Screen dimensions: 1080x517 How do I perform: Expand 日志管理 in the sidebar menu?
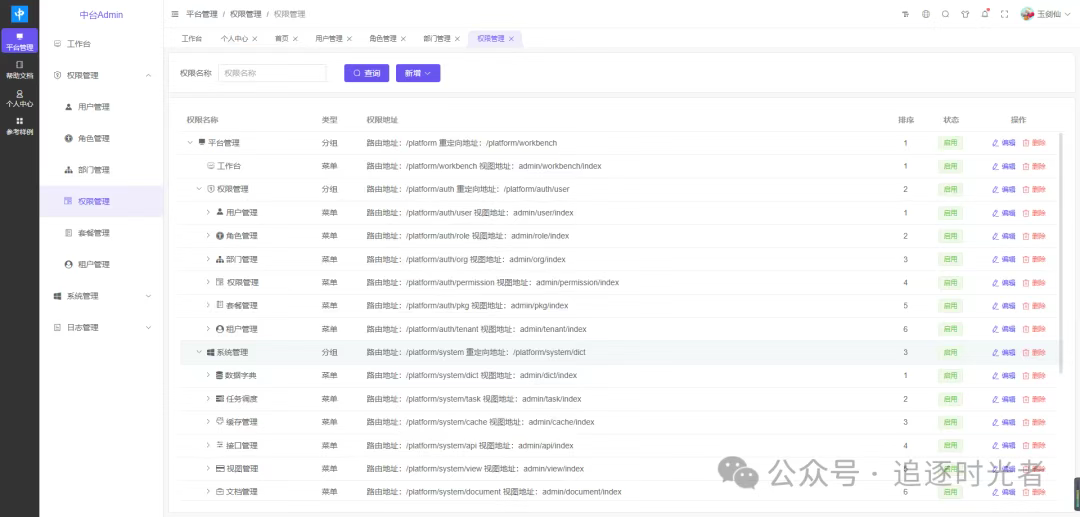101,328
